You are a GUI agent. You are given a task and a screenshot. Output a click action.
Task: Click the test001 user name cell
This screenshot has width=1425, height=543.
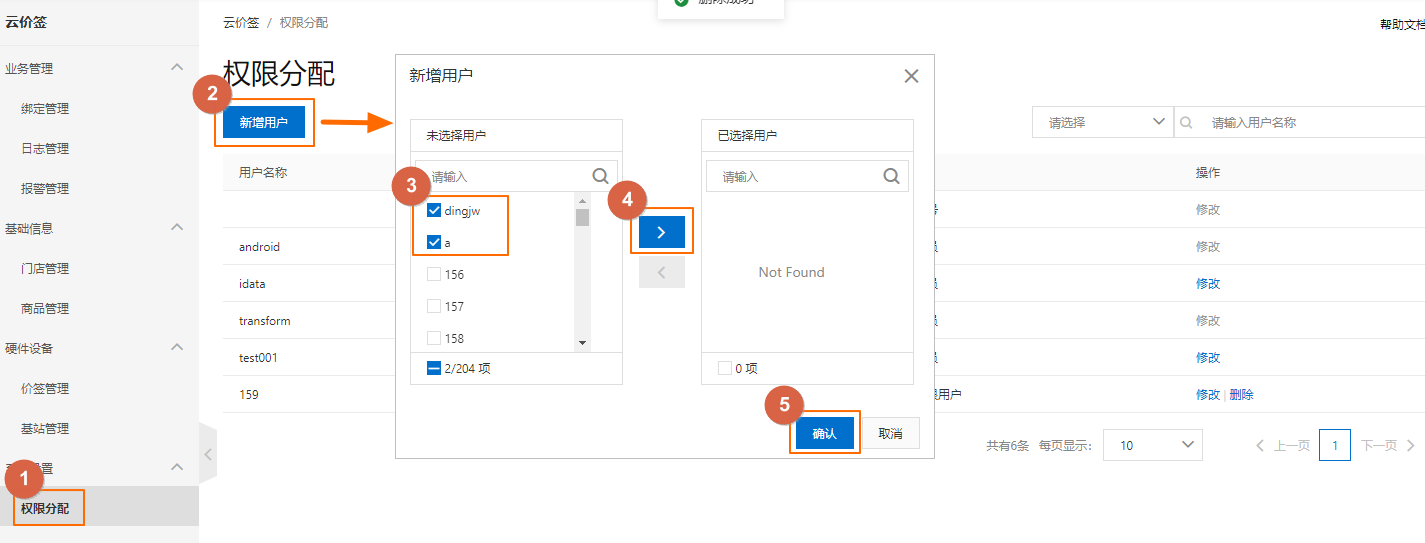(x=258, y=358)
